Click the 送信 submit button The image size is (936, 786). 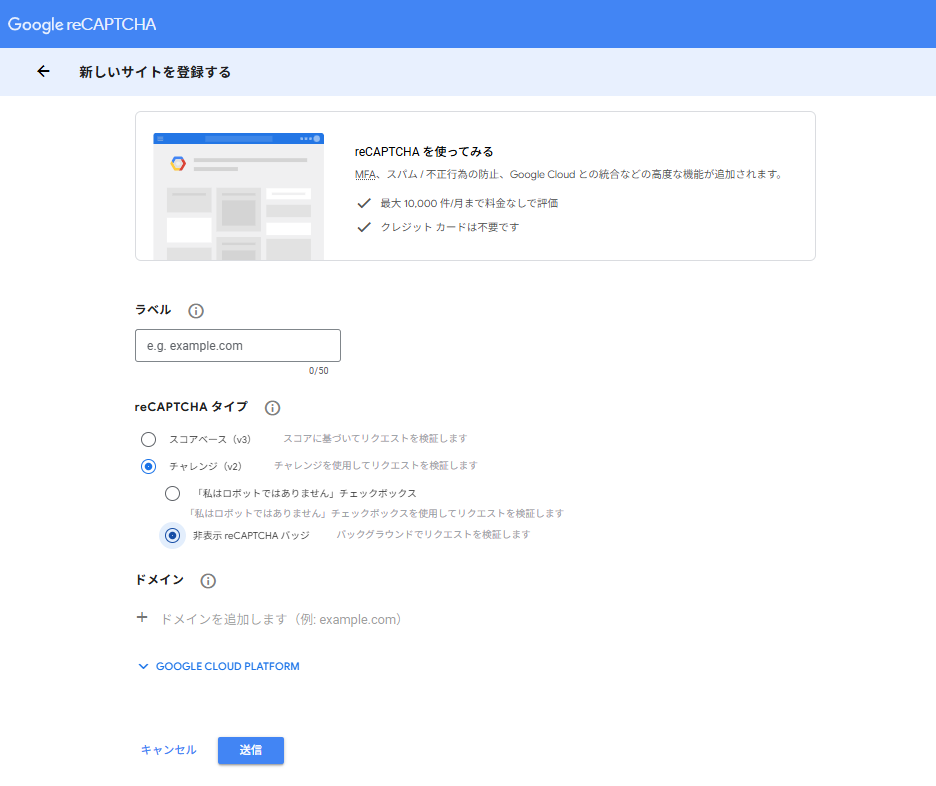coord(251,750)
